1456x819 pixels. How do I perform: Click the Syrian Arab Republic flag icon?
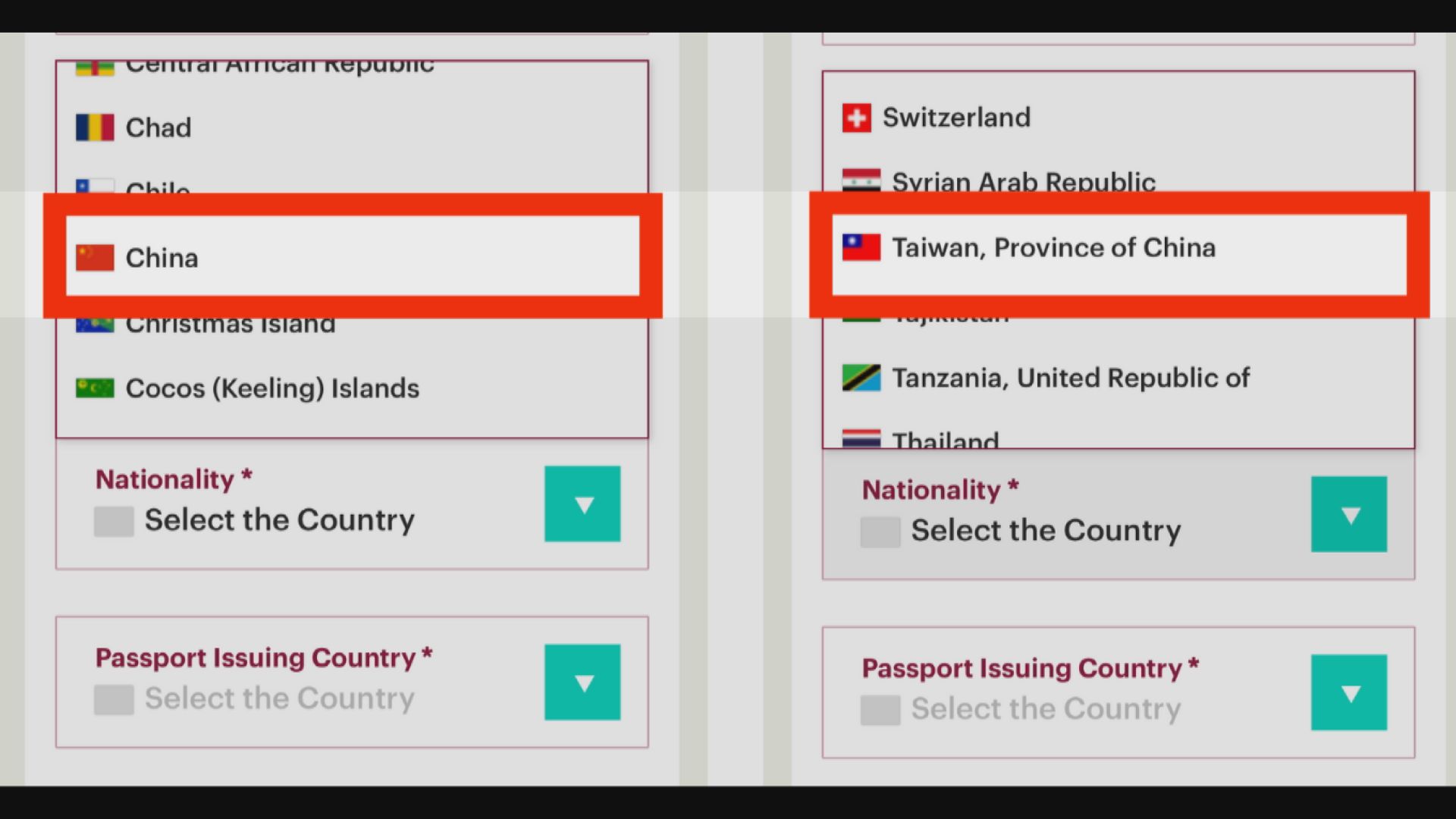pos(861,180)
